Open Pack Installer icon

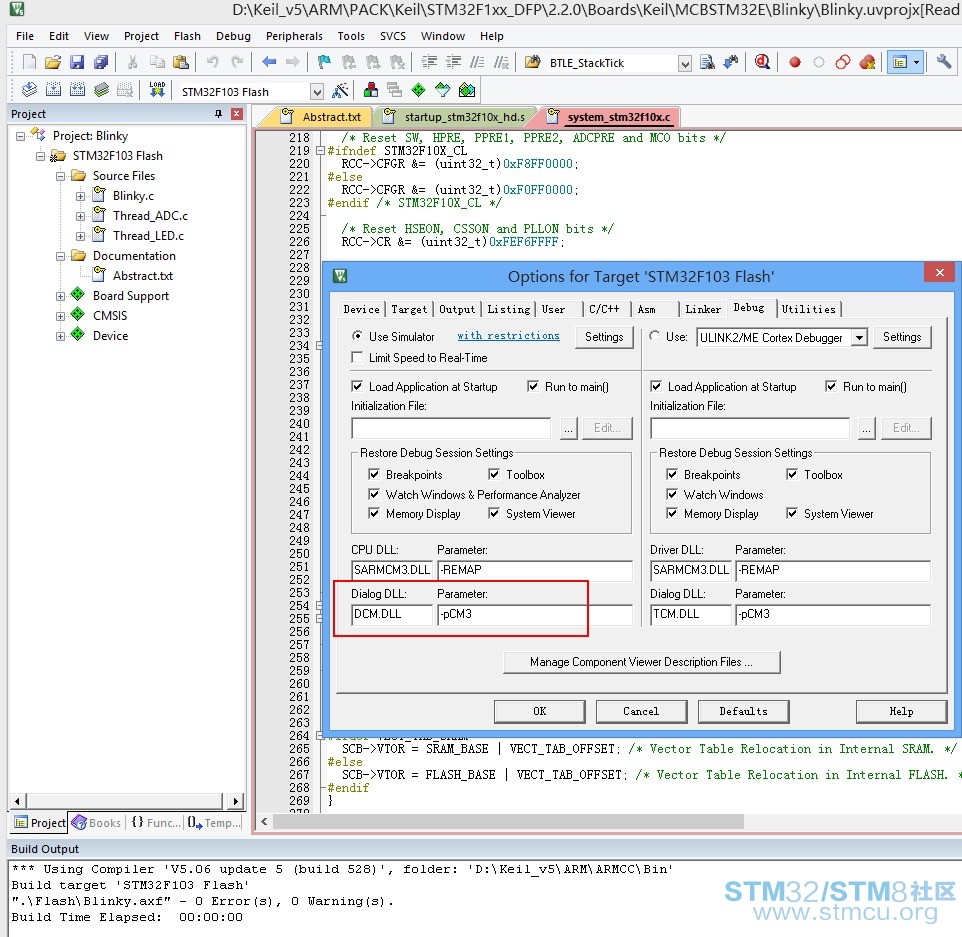pyautogui.click(x=467, y=90)
